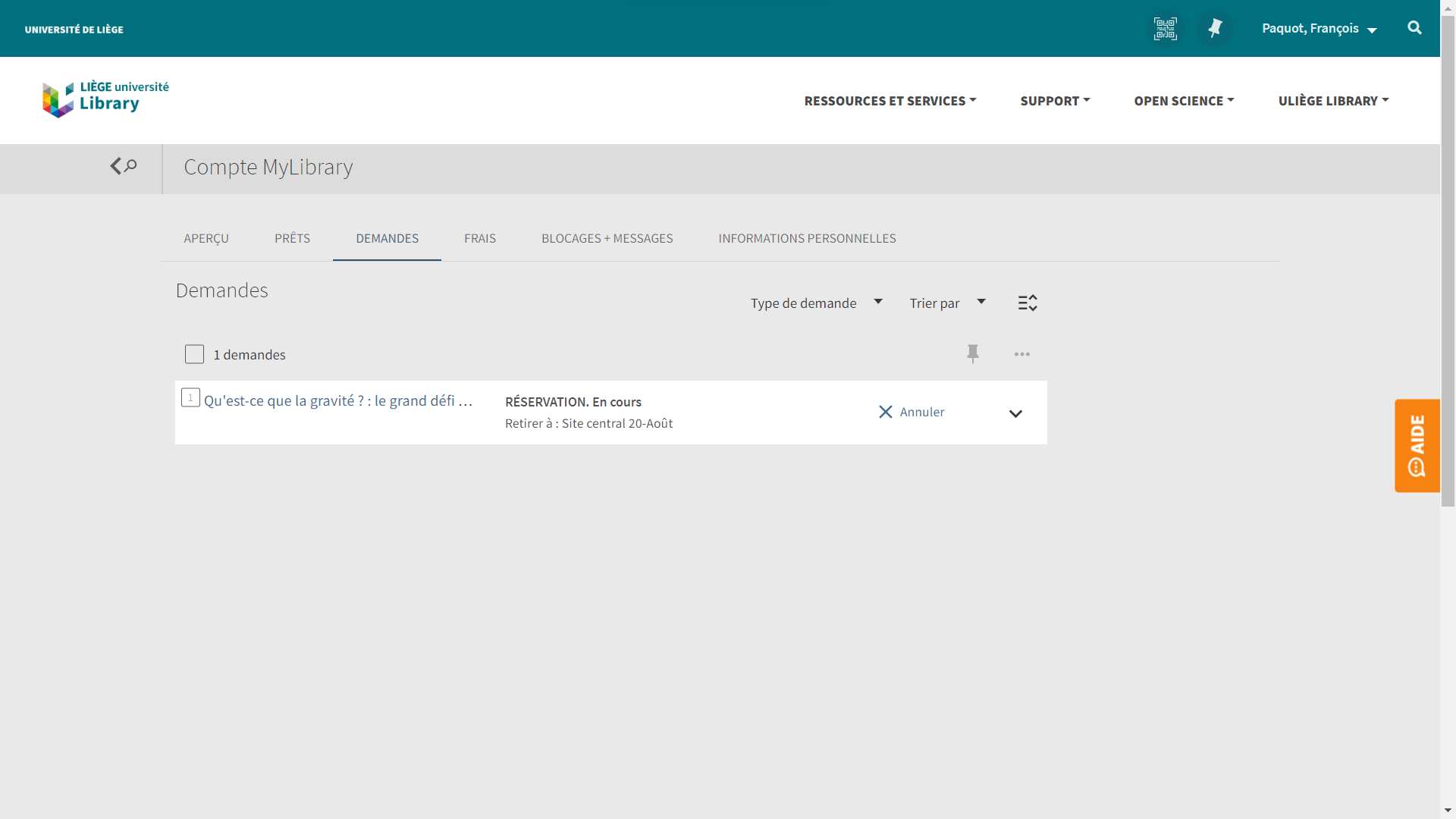Expand the Support menu

click(1055, 101)
